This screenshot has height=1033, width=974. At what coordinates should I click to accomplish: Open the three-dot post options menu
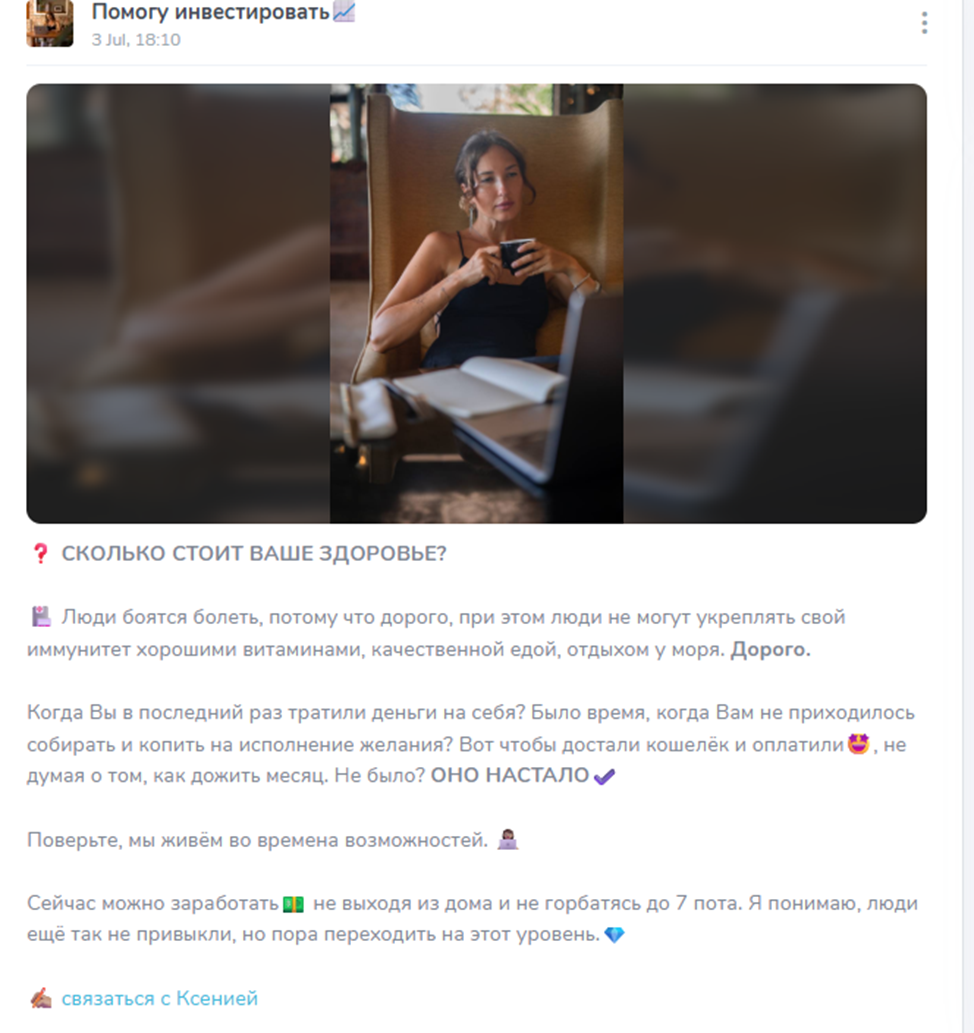[x=925, y=23]
